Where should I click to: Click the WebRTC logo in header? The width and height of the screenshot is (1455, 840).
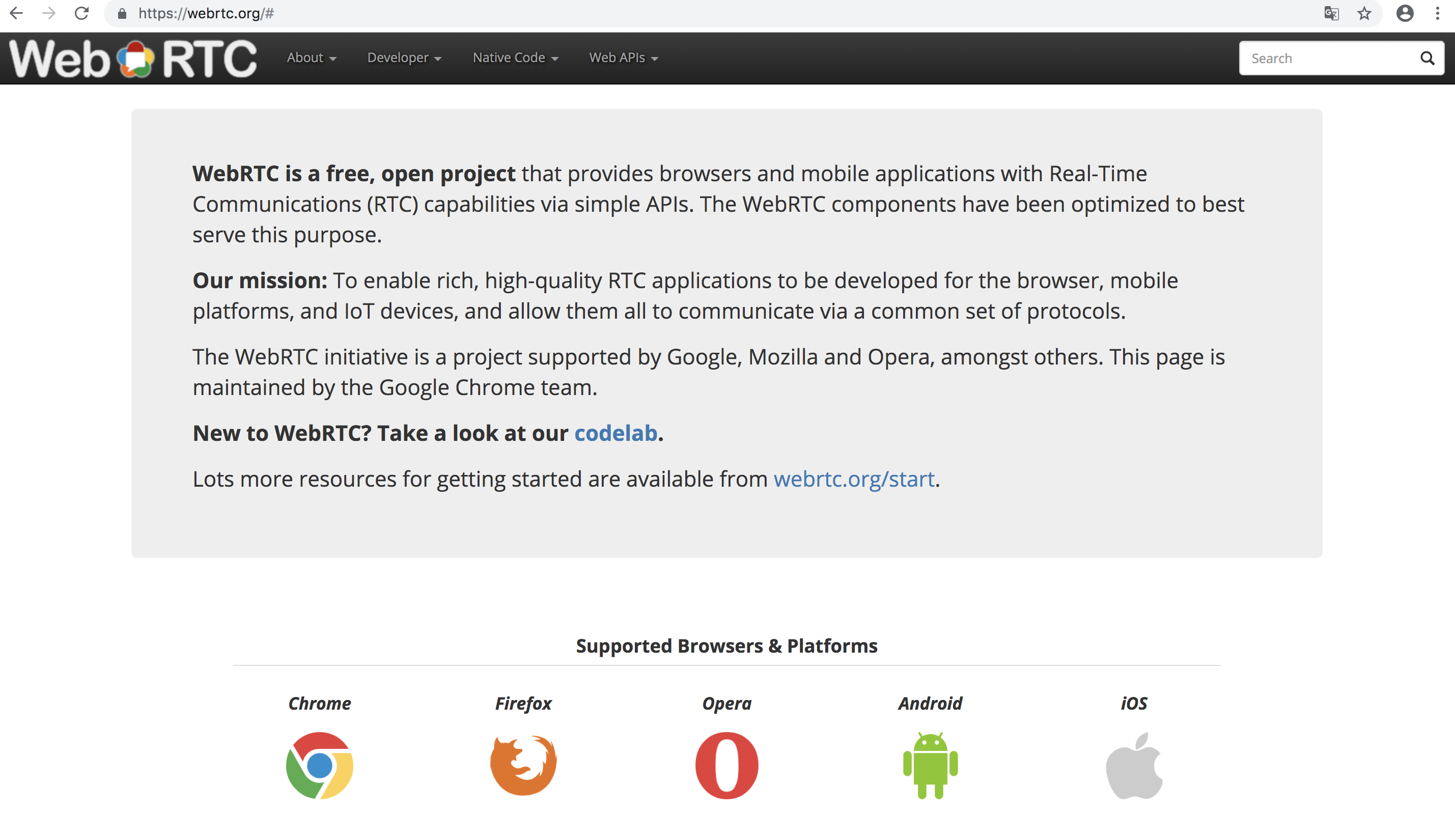click(133, 58)
